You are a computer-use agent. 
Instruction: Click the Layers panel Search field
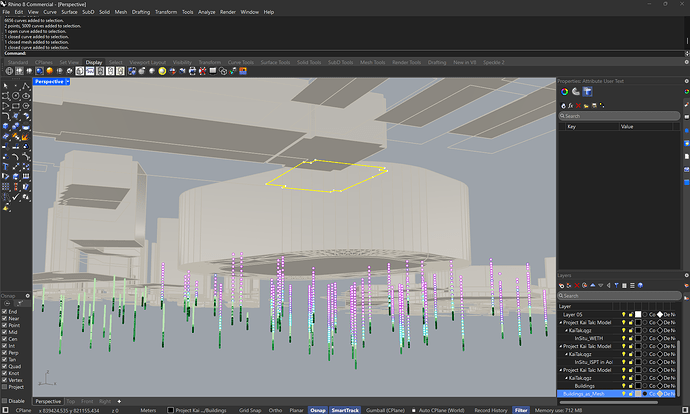click(620, 296)
